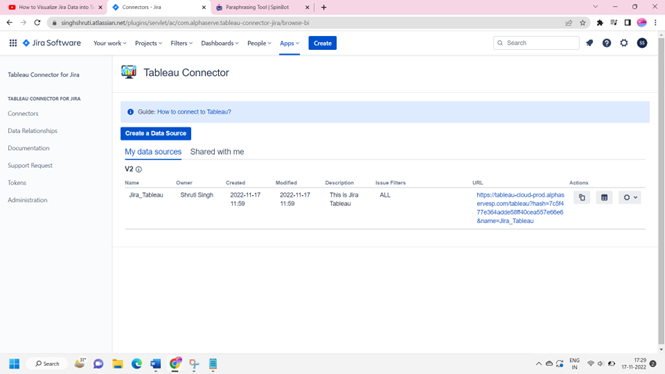Open the browser side panel icon

(x=628, y=23)
